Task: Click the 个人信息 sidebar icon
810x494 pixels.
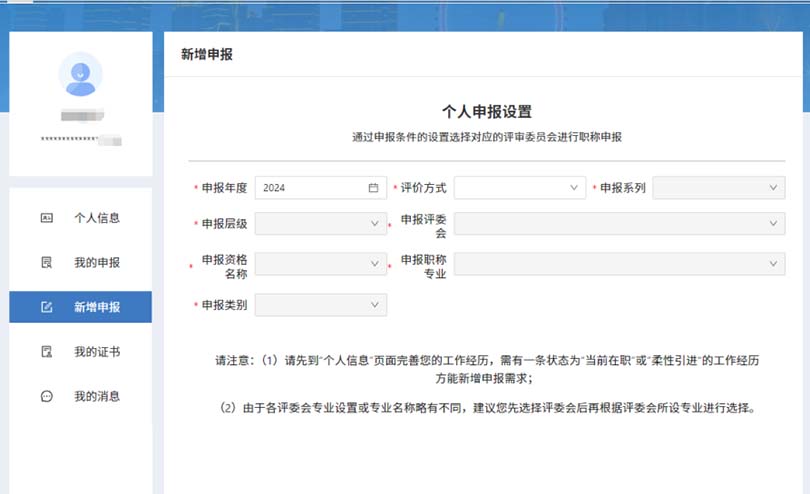Action: click(x=46, y=218)
